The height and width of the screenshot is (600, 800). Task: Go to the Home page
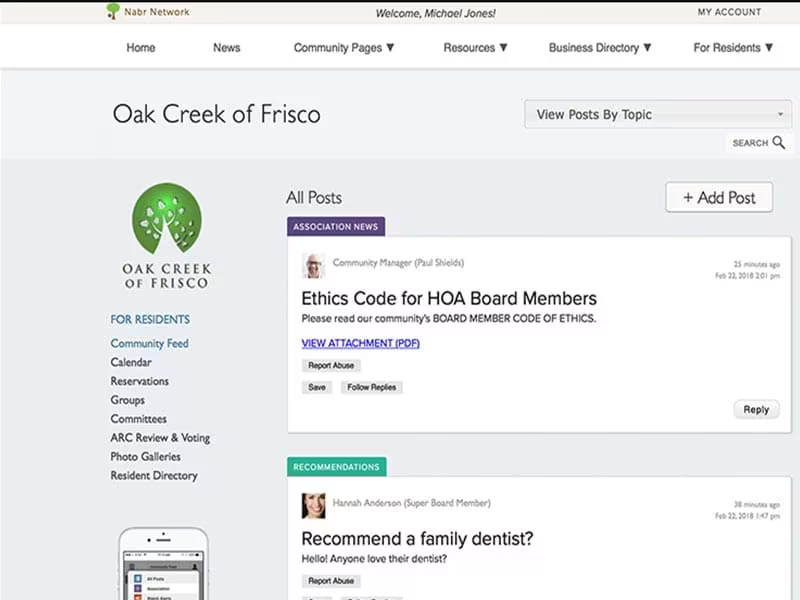pos(141,47)
